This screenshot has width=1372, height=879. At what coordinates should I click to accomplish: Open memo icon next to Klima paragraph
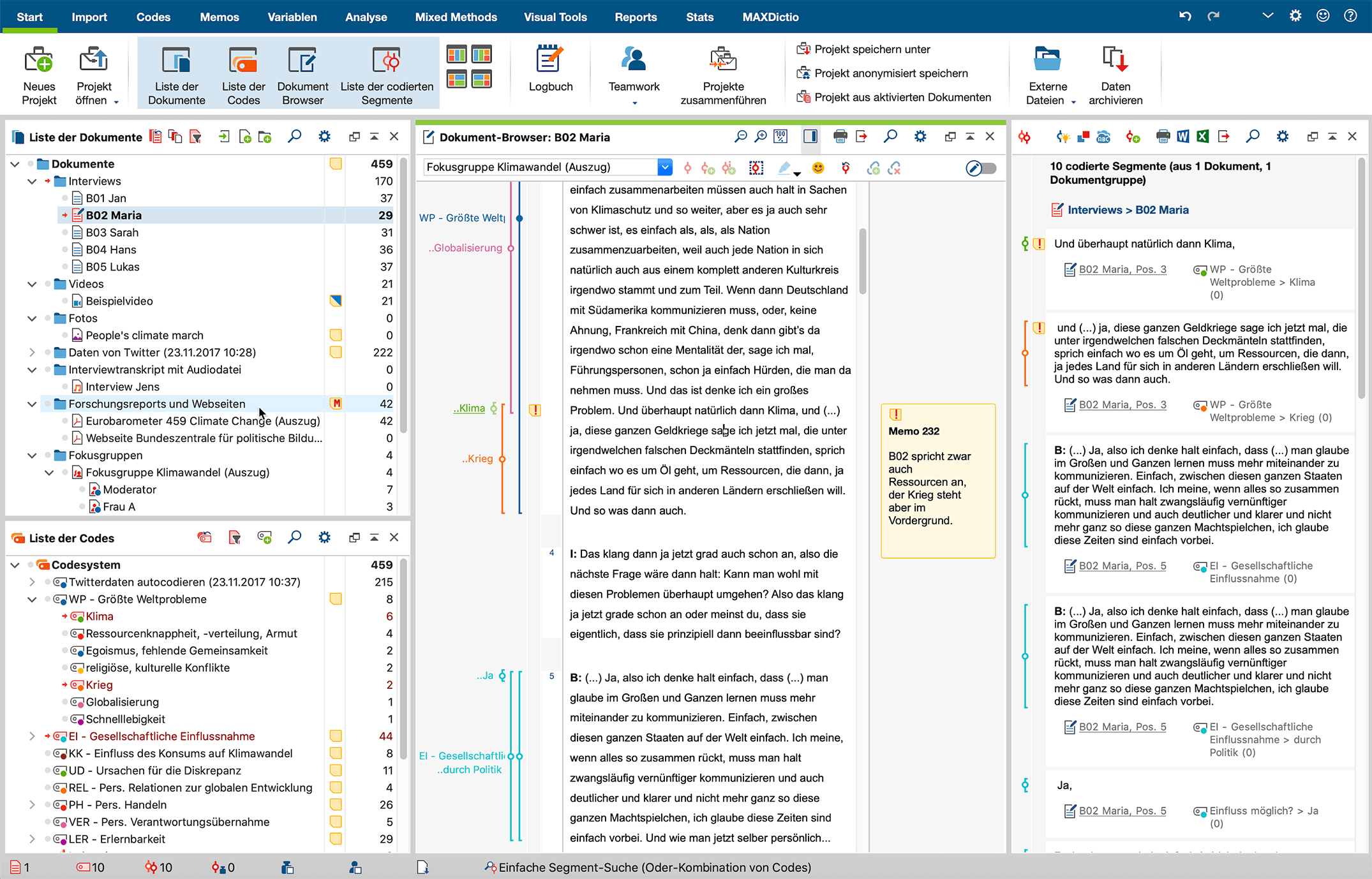(535, 410)
